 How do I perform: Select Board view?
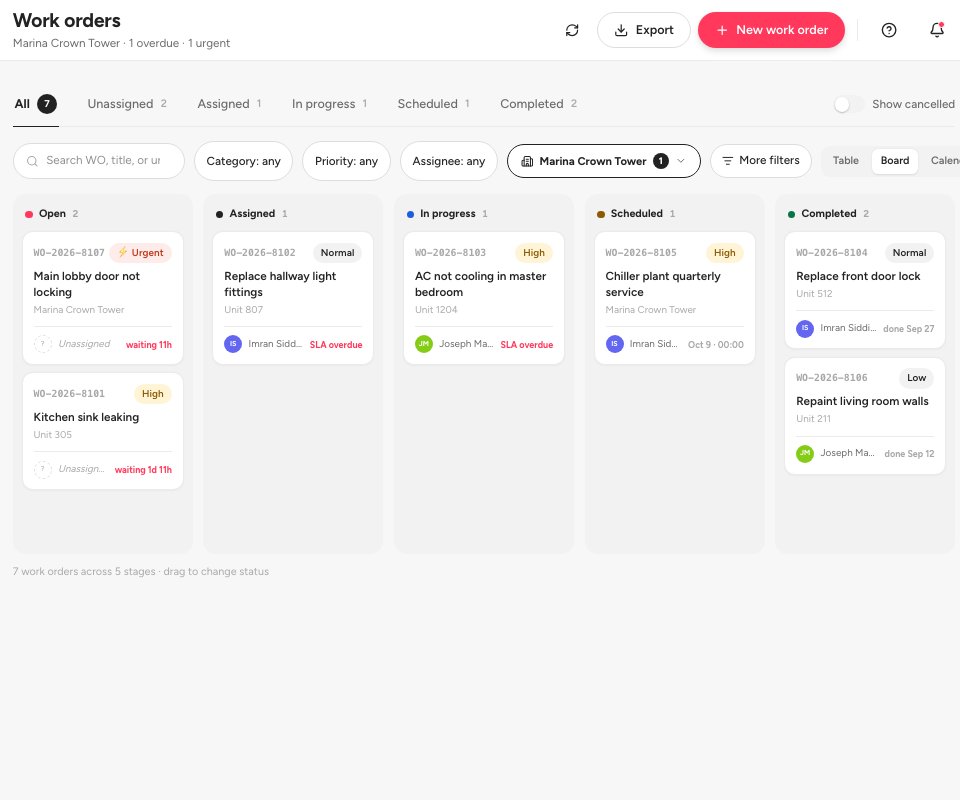point(894,161)
